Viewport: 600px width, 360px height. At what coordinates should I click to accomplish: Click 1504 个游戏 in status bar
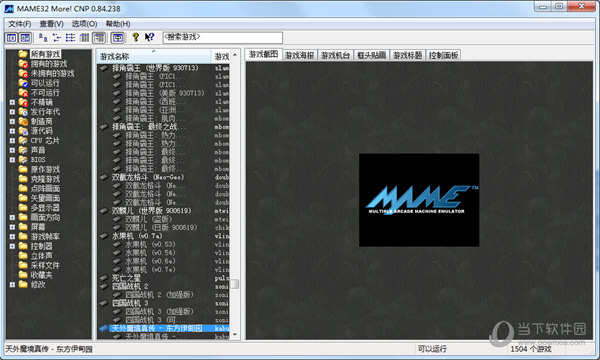click(531, 349)
